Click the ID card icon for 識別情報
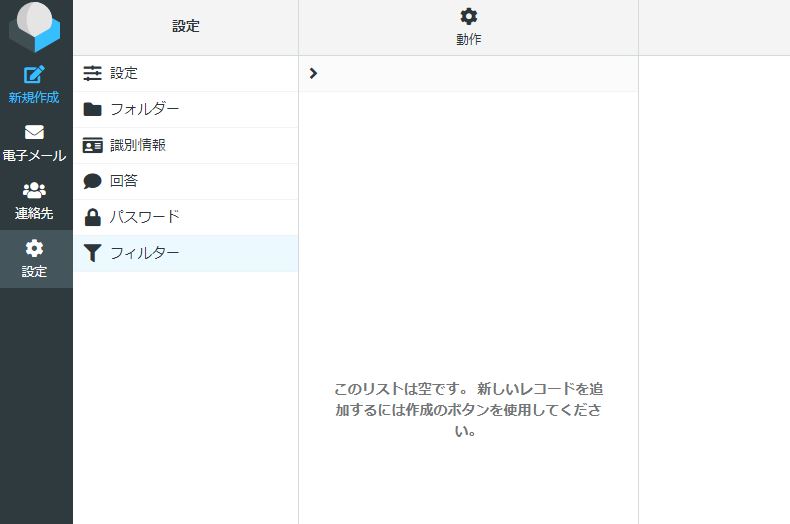Screen dimensions: 790x524 point(93,145)
